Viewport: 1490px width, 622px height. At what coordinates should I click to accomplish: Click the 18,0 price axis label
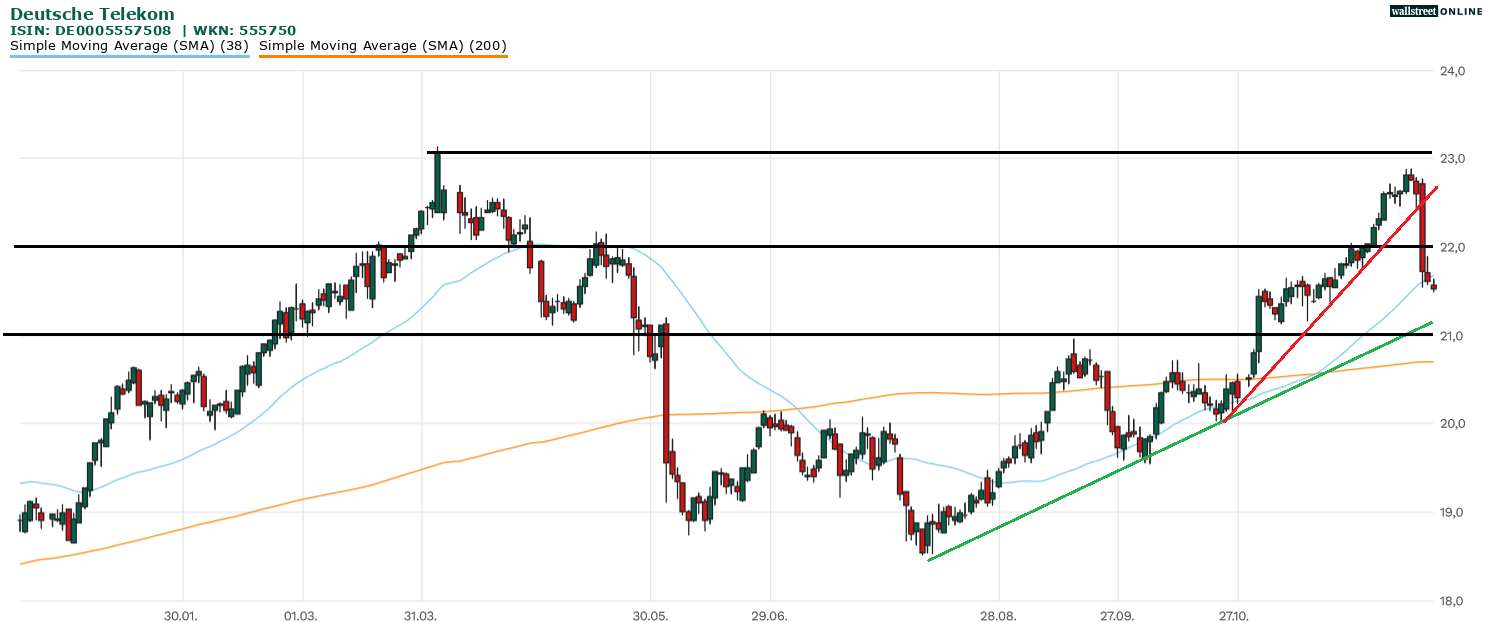(1452, 601)
